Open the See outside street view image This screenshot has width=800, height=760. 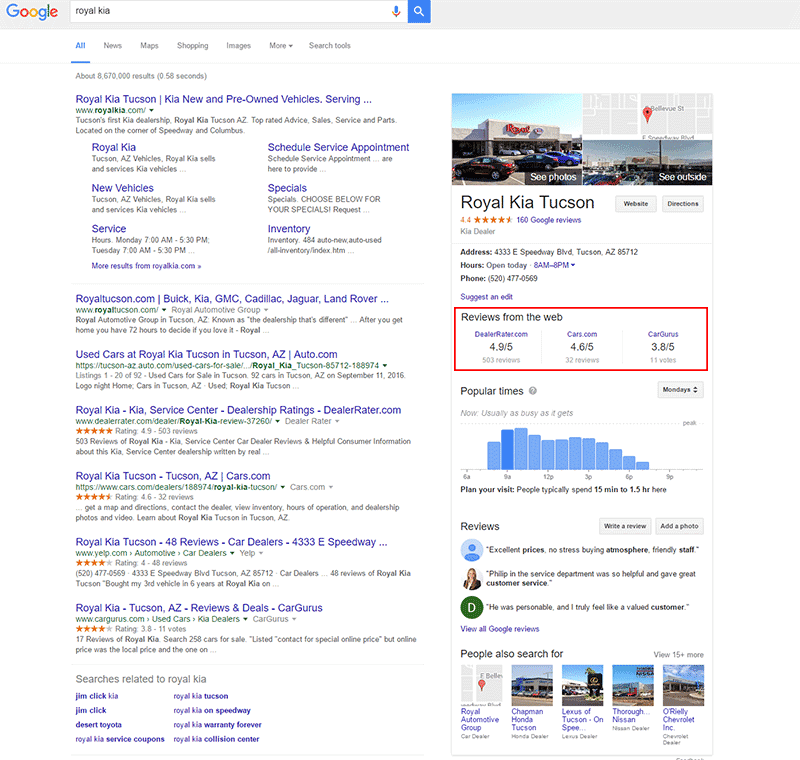[647, 162]
